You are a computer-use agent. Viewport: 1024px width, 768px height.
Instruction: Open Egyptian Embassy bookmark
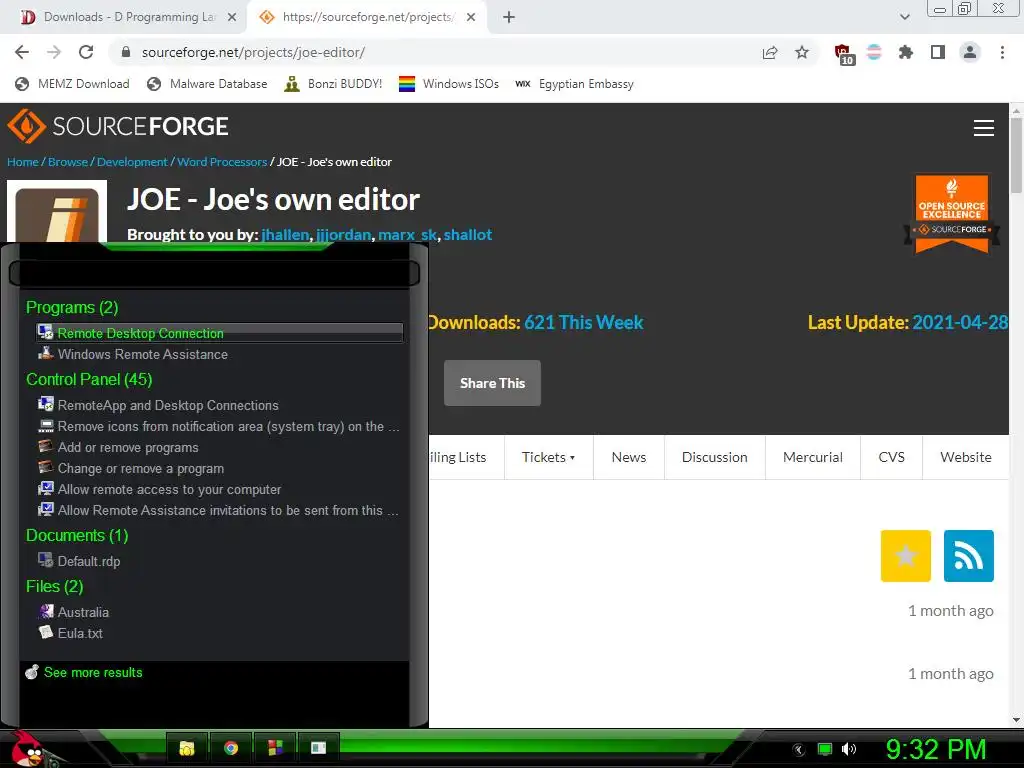pyautogui.click(x=574, y=84)
